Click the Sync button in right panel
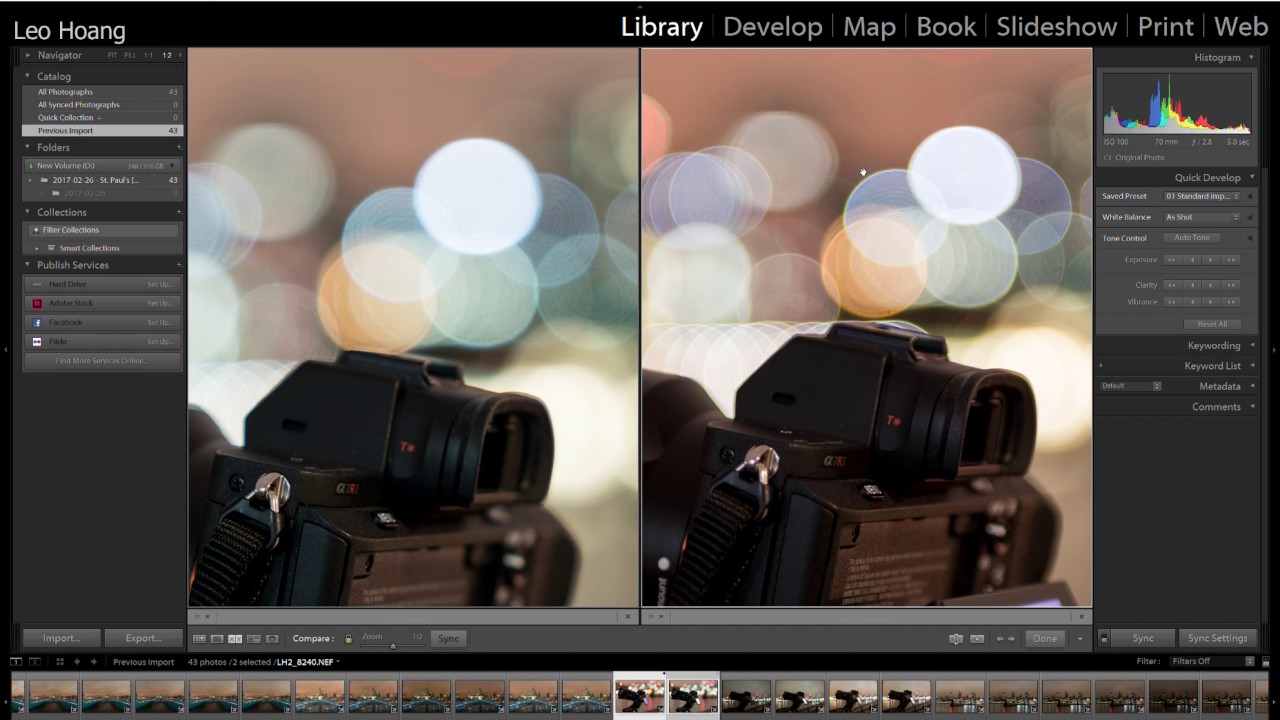Screen dimensions: 1280x720 (1143, 638)
